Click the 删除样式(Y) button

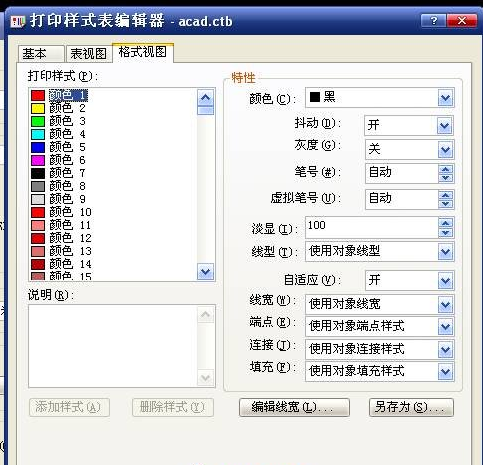[x=173, y=407]
